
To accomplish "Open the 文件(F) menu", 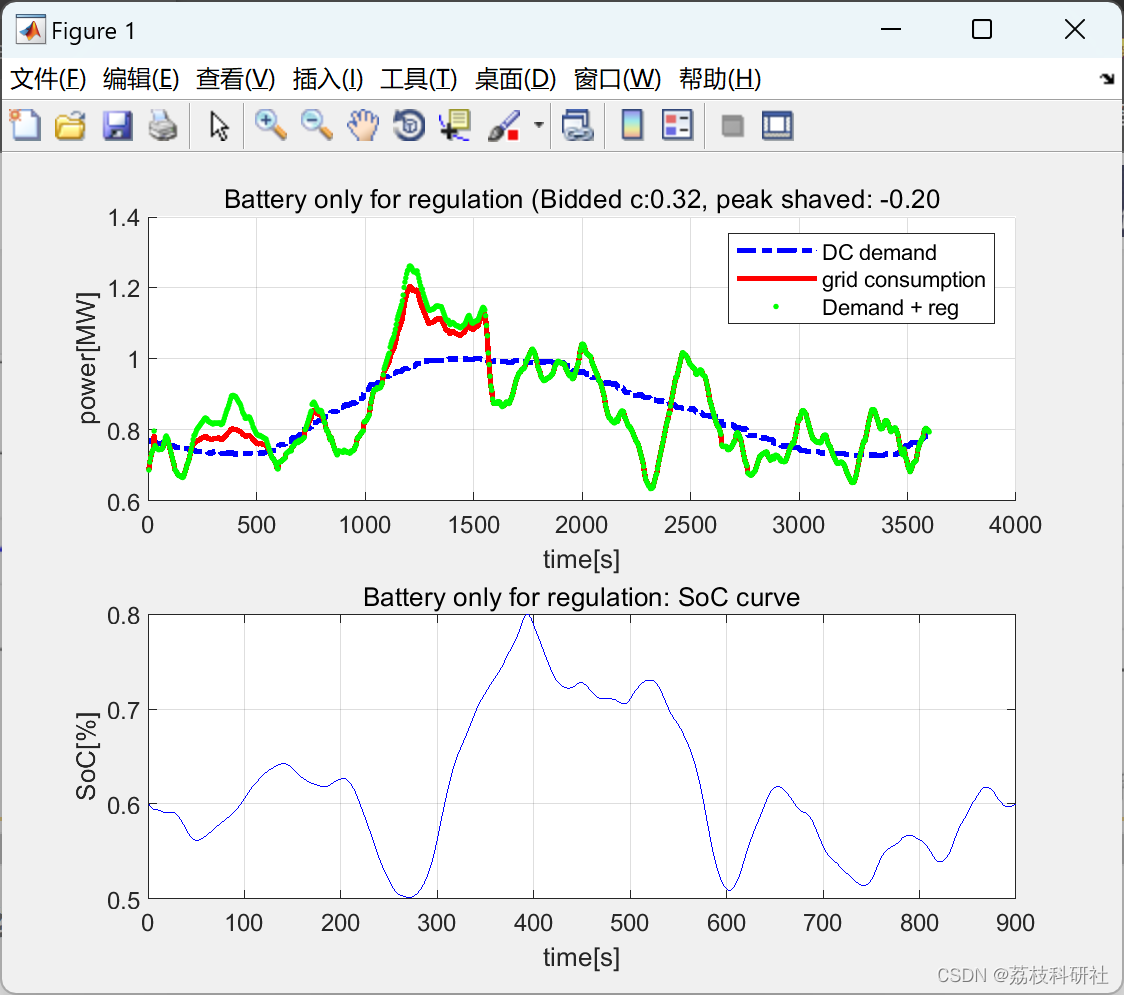I will (48, 79).
